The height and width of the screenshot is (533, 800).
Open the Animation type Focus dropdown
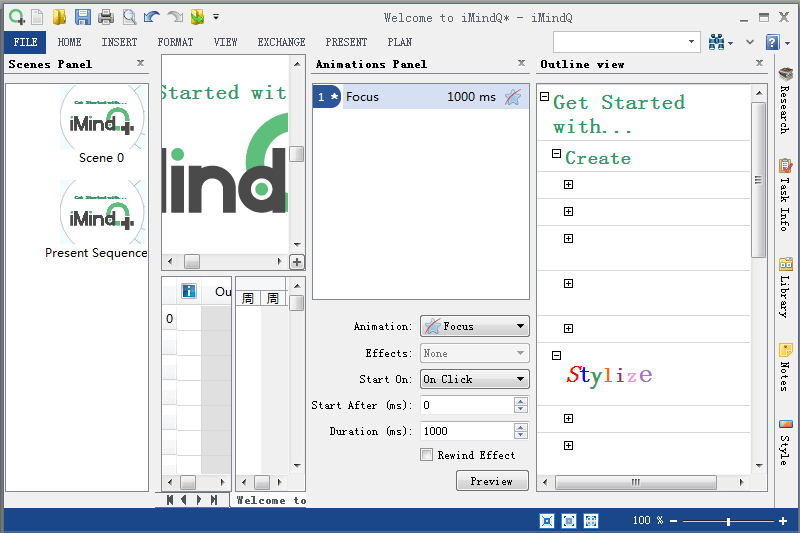point(474,326)
